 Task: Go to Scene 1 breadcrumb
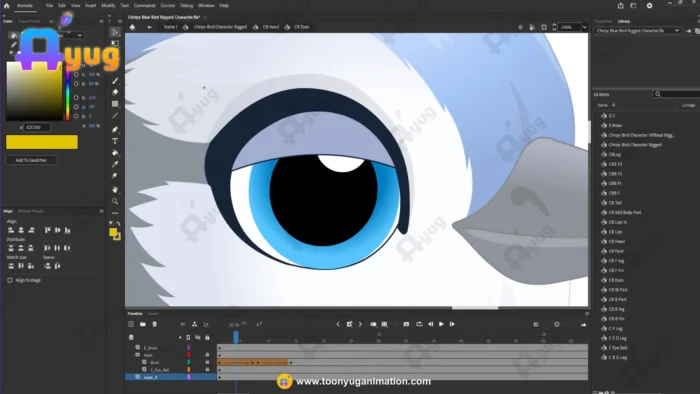coord(171,27)
